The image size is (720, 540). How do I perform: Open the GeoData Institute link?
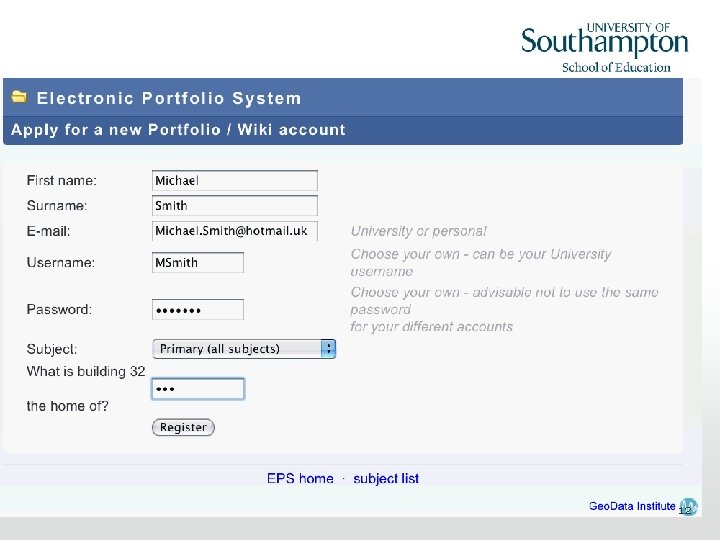[x=632, y=506]
